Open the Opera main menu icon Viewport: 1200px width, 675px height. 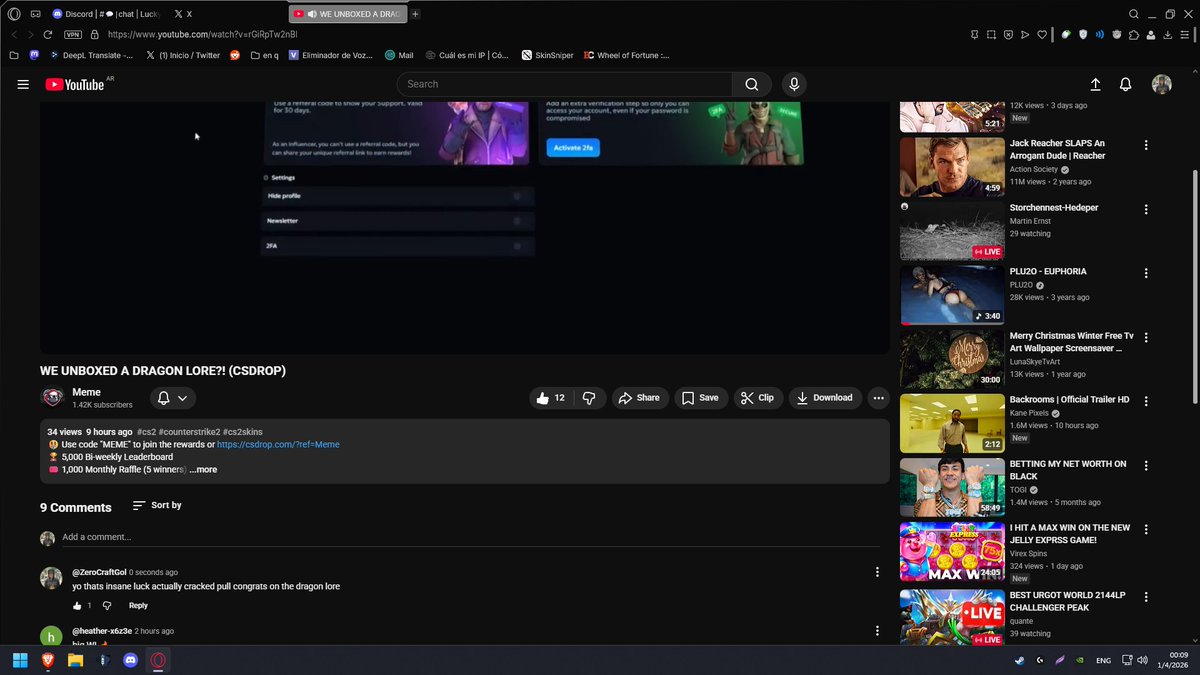pos(14,14)
